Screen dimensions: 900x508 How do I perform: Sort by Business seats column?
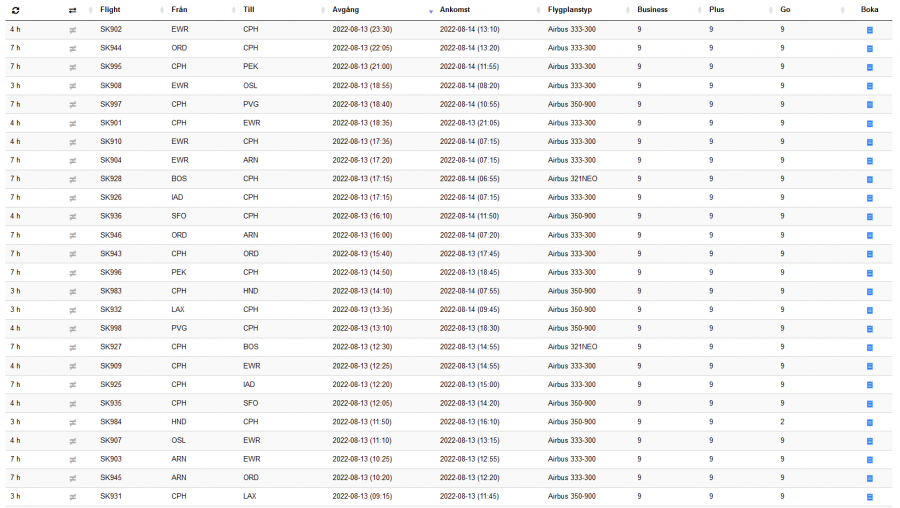point(653,10)
